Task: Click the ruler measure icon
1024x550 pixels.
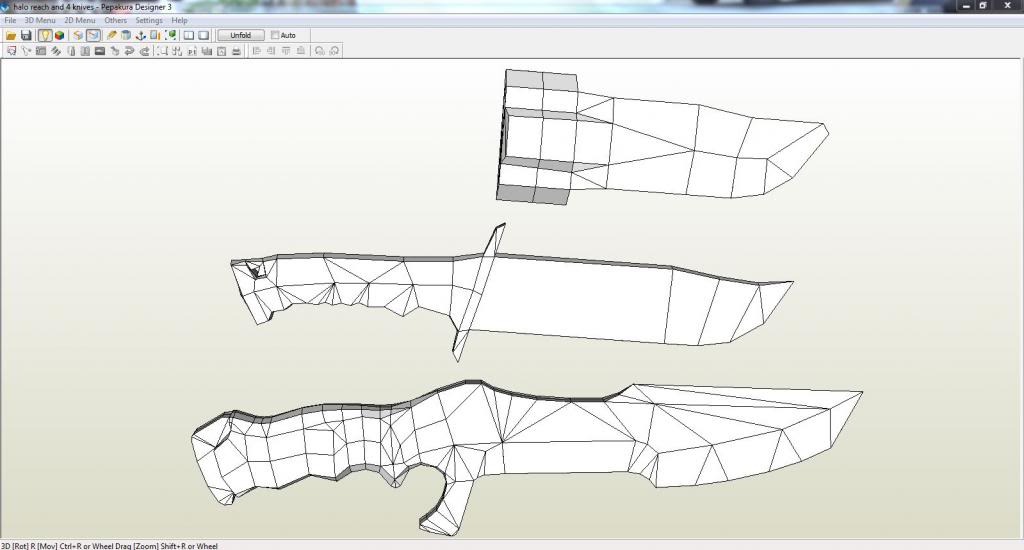Action: click(x=155, y=35)
